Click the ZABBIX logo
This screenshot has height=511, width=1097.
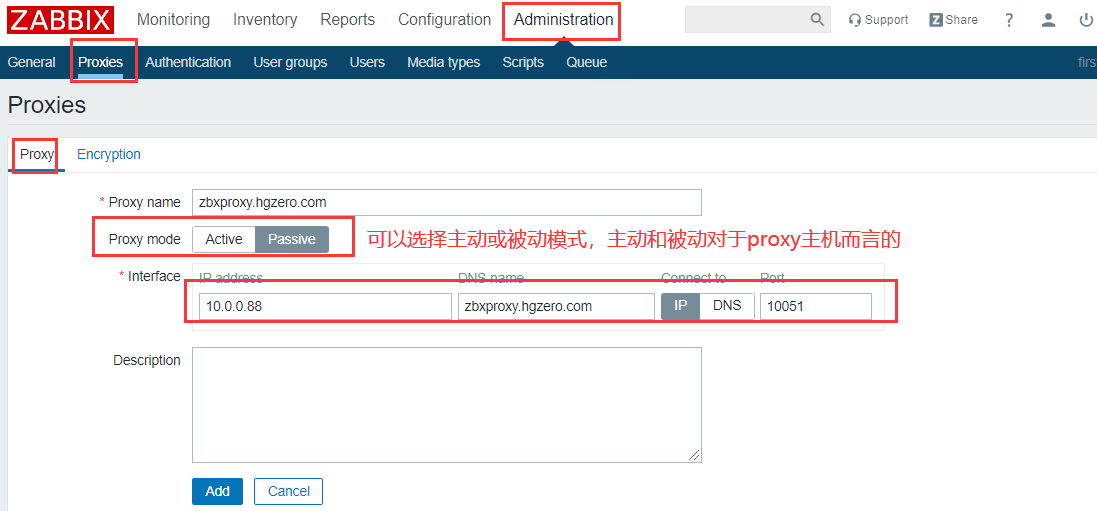click(60, 20)
